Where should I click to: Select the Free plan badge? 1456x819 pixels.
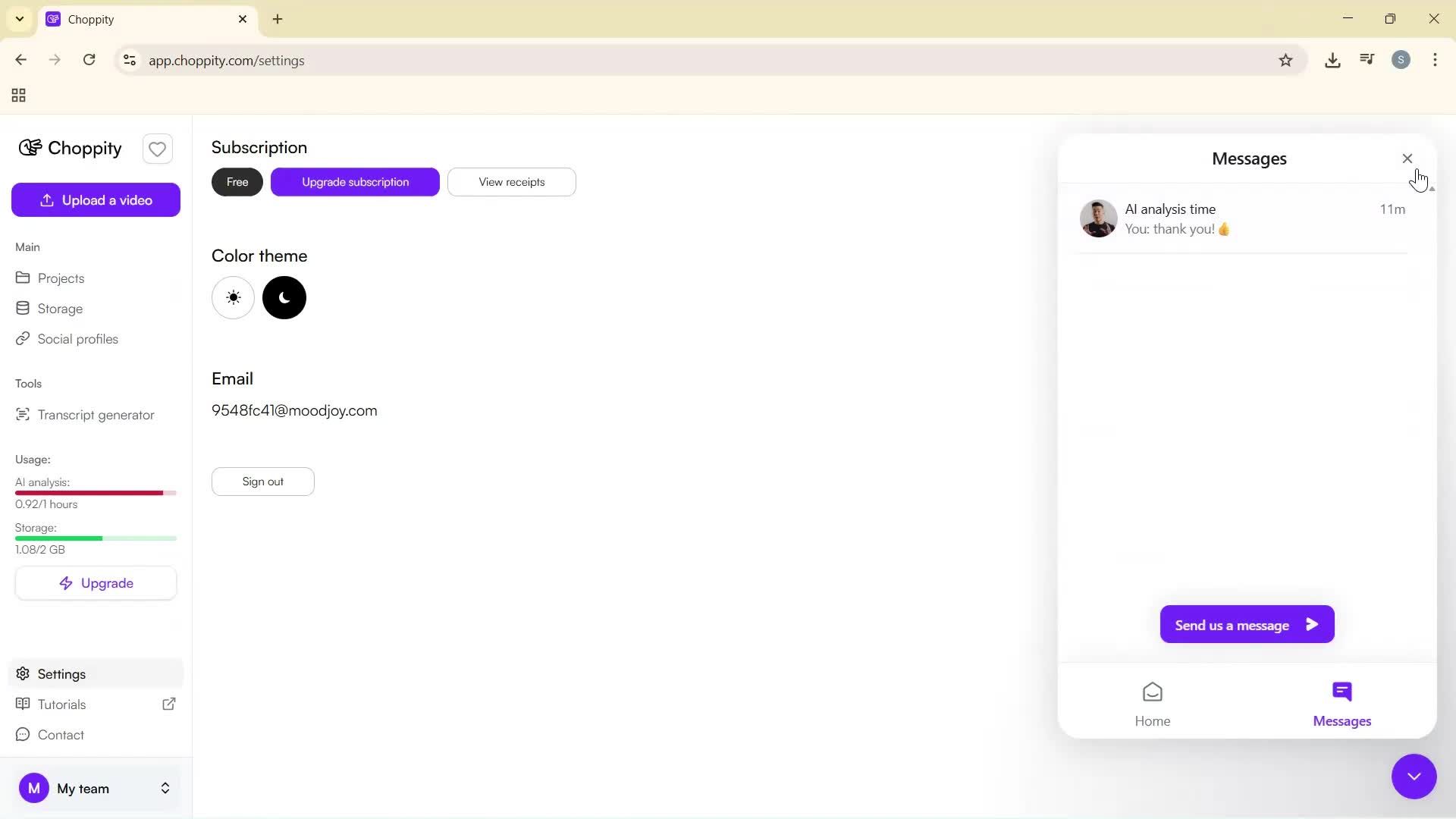pos(237,182)
